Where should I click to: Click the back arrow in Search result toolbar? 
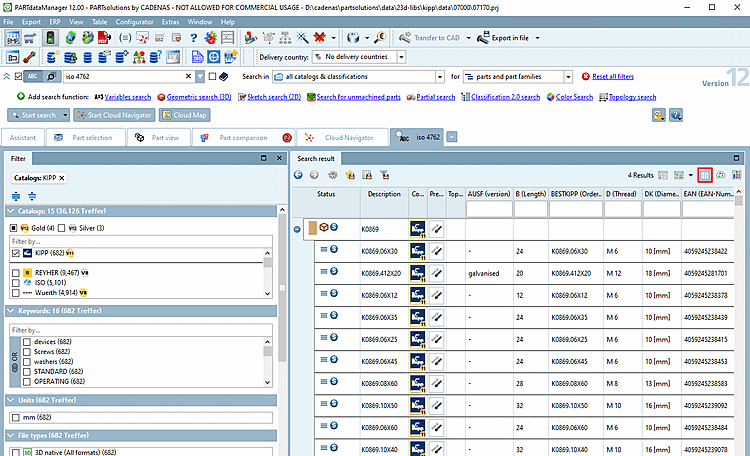[300, 175]
